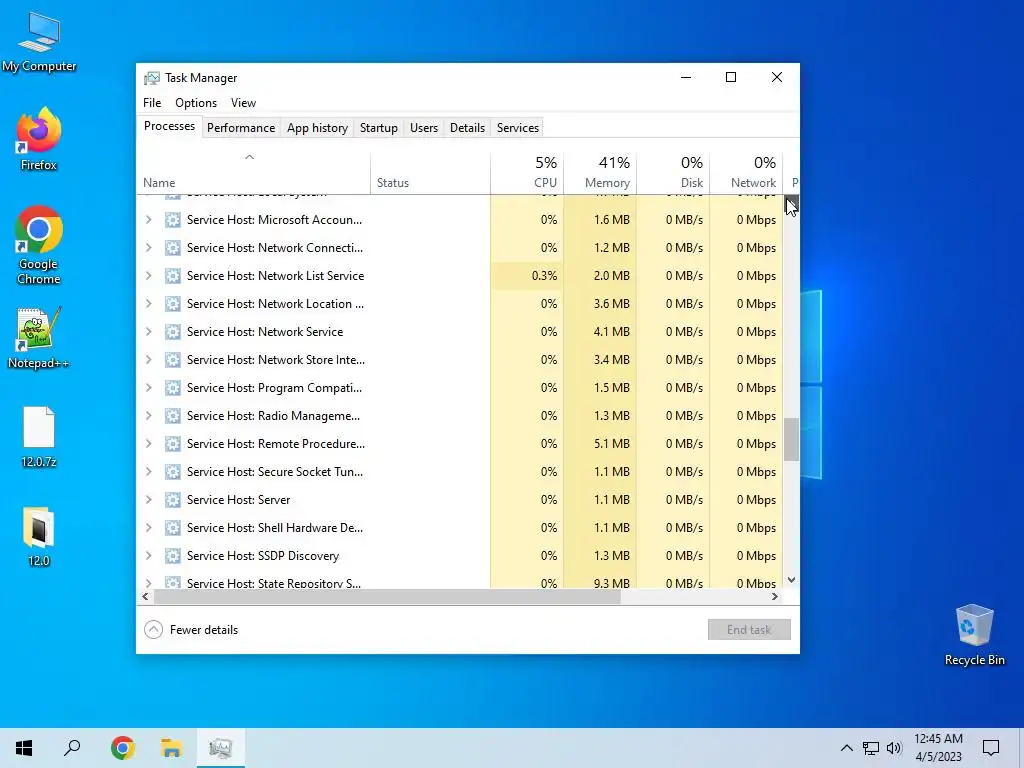Open the notification center

(991, 748)
